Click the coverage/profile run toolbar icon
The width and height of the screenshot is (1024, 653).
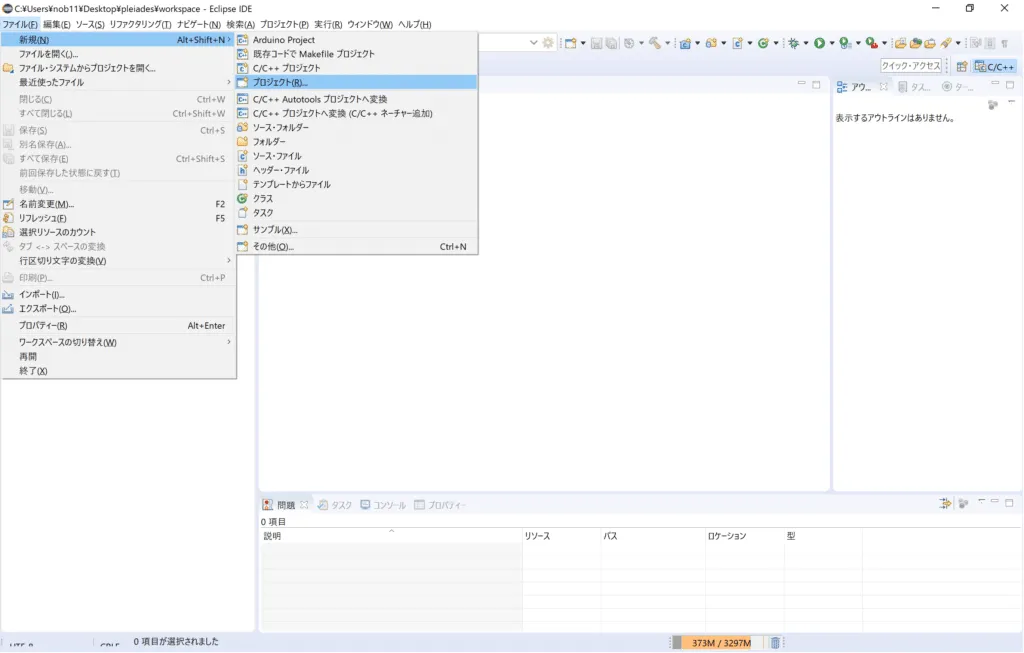[846, 43]
